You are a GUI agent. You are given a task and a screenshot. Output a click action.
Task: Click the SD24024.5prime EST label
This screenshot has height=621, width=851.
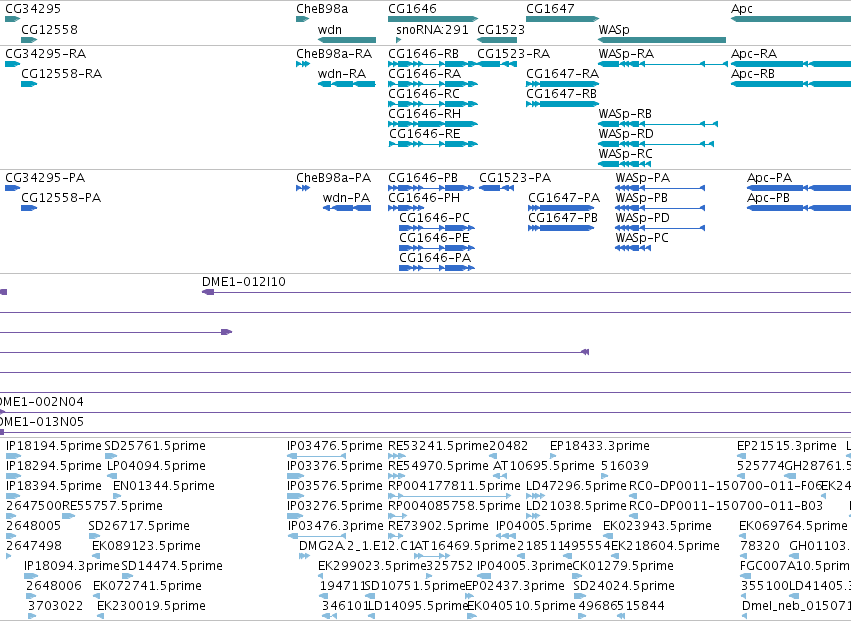click(624, 586)
